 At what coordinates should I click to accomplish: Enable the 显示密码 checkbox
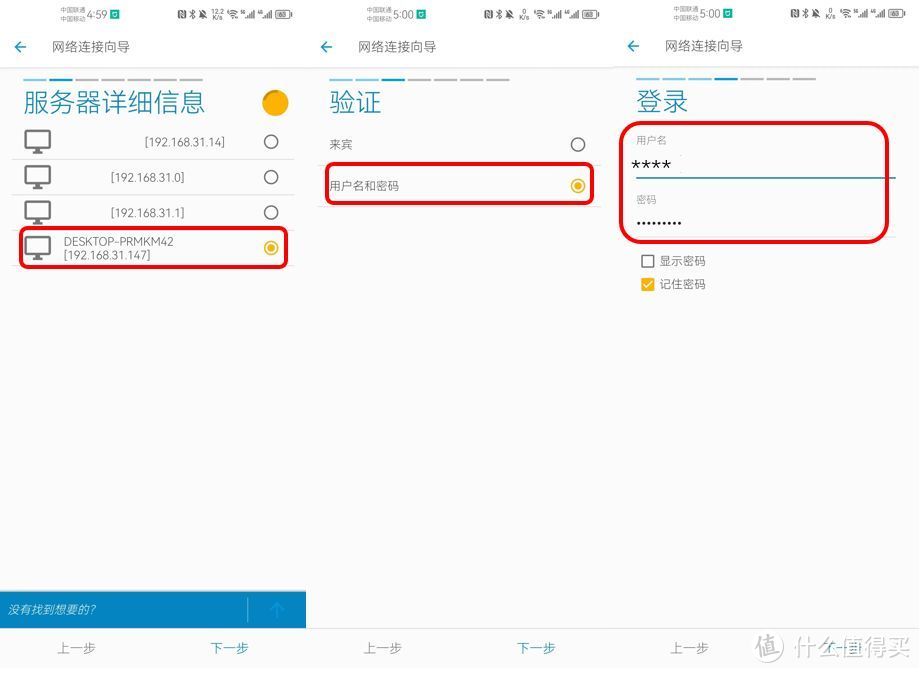click(649, 260)
